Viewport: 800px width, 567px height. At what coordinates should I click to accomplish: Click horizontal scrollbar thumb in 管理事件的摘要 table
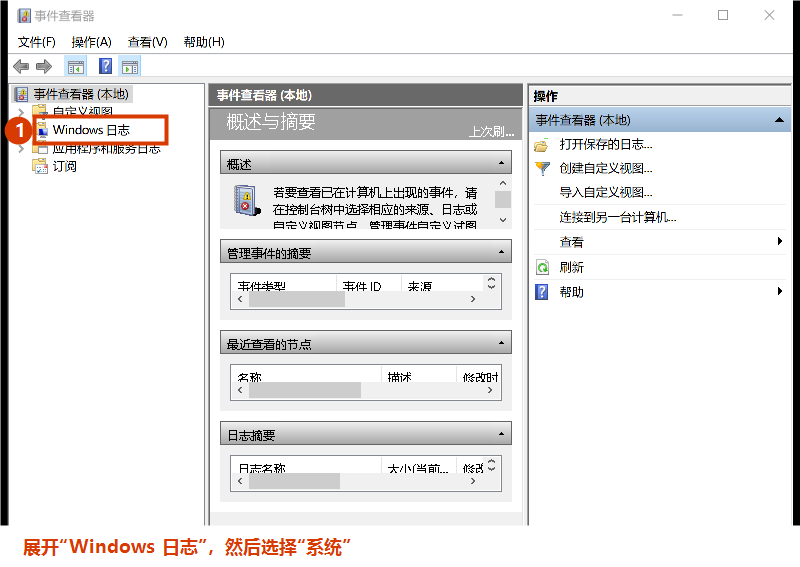pyautogui.click(x=297, y=299)
